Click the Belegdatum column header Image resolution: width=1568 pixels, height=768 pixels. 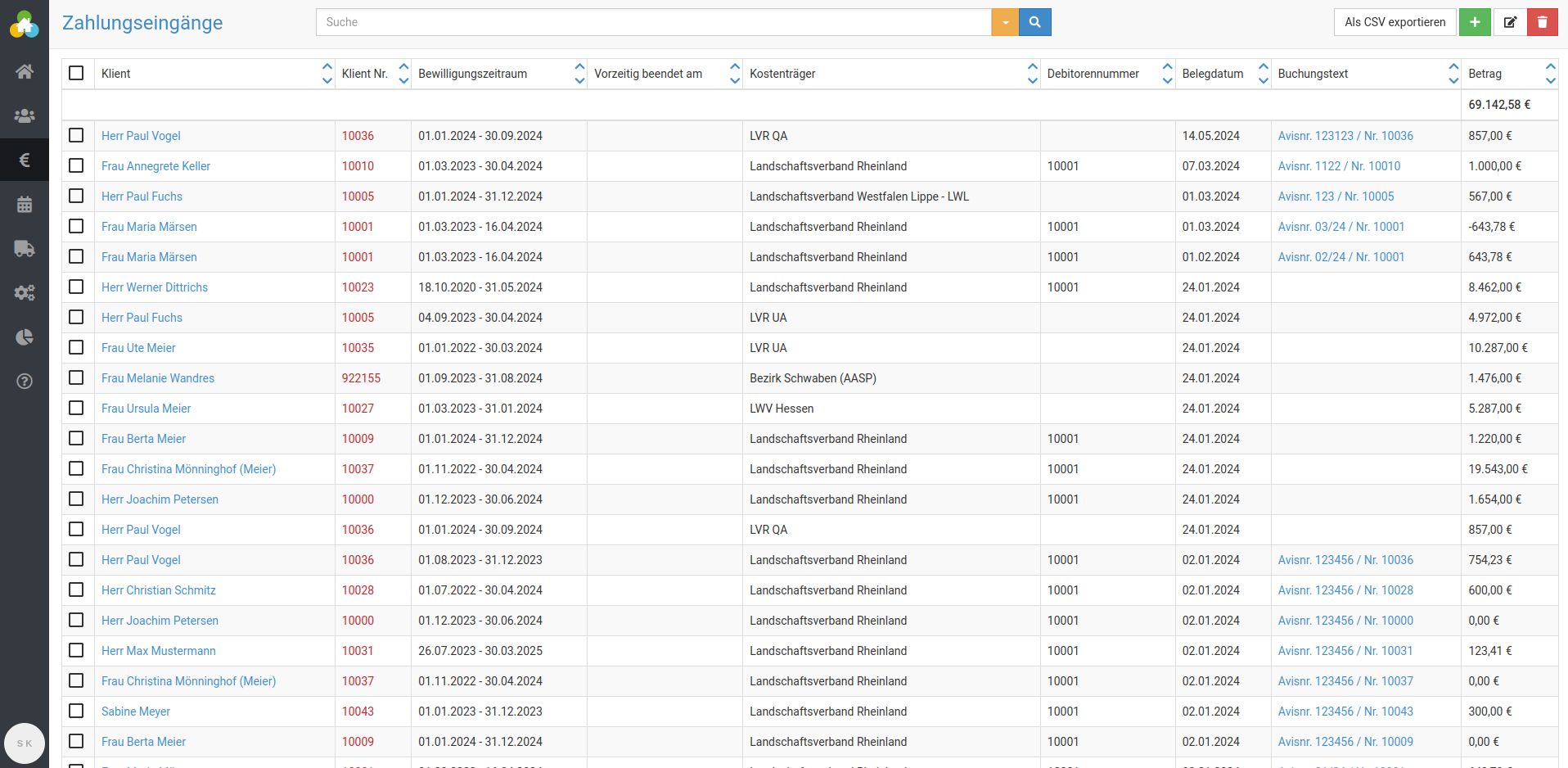(x=1213, y=74)
